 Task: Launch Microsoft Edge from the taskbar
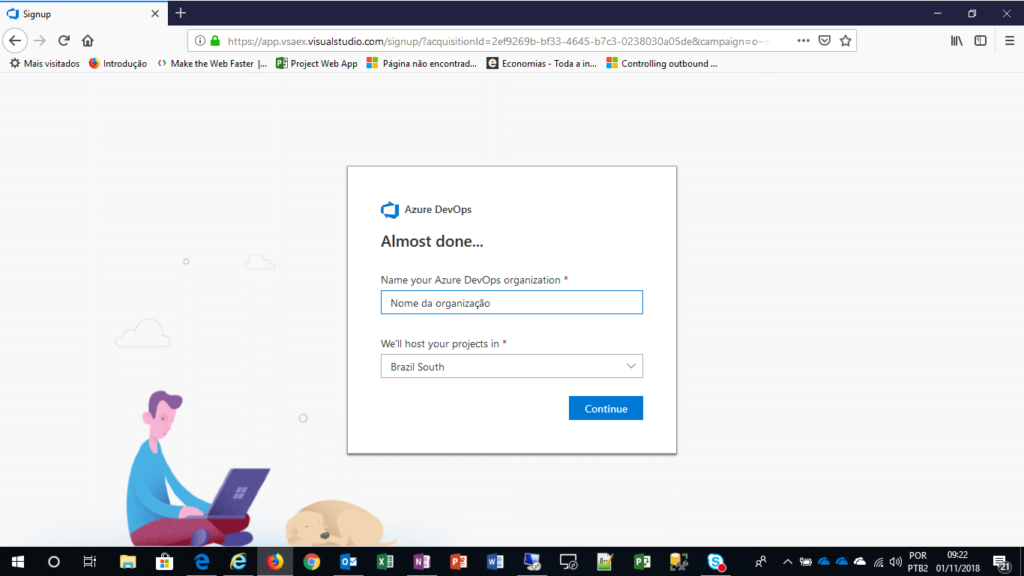tap(201, 562)
